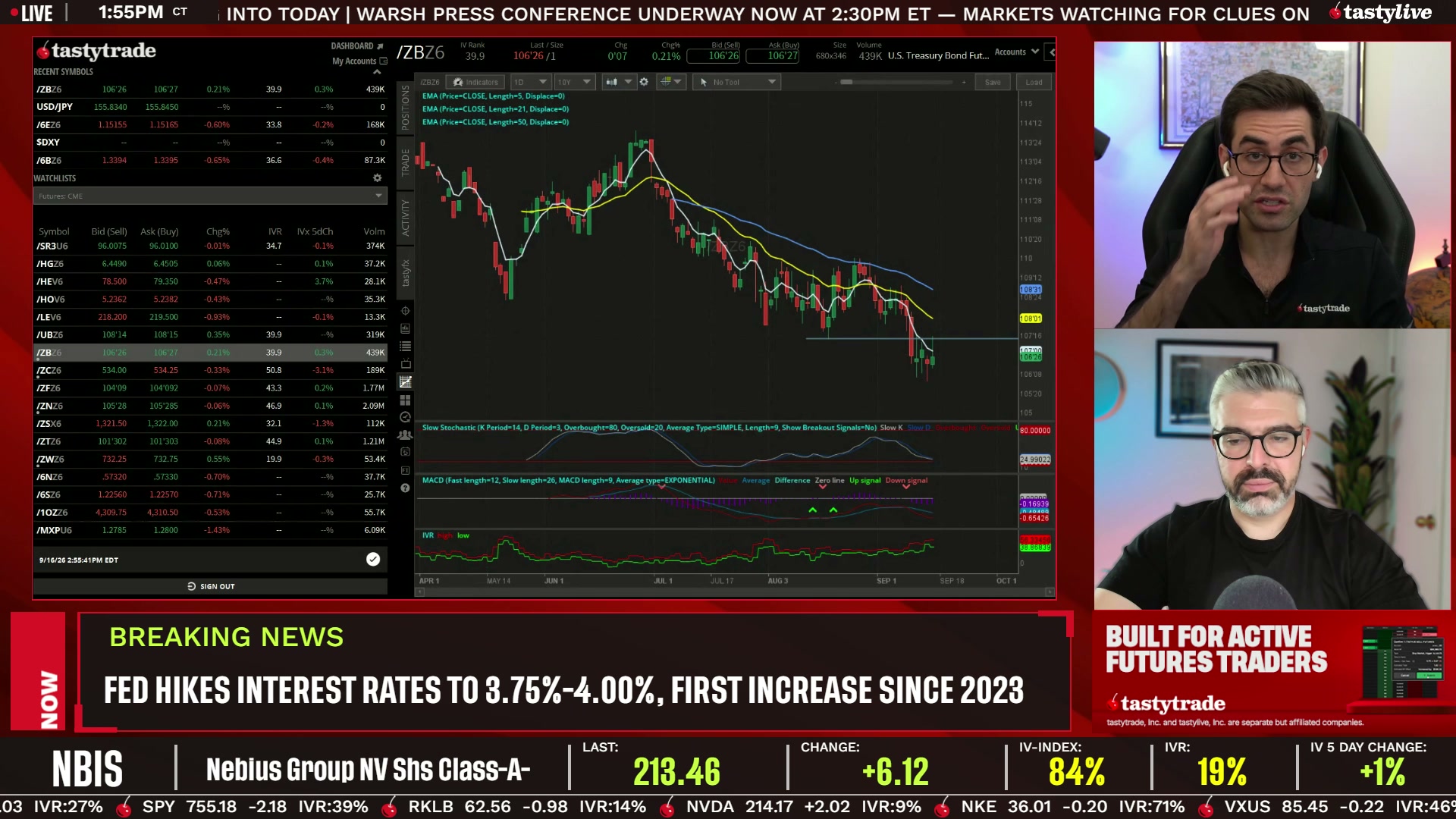1456x819 pixels.
Task: Open the grid layout sidebar icon
Action: (x=405, y=400)
